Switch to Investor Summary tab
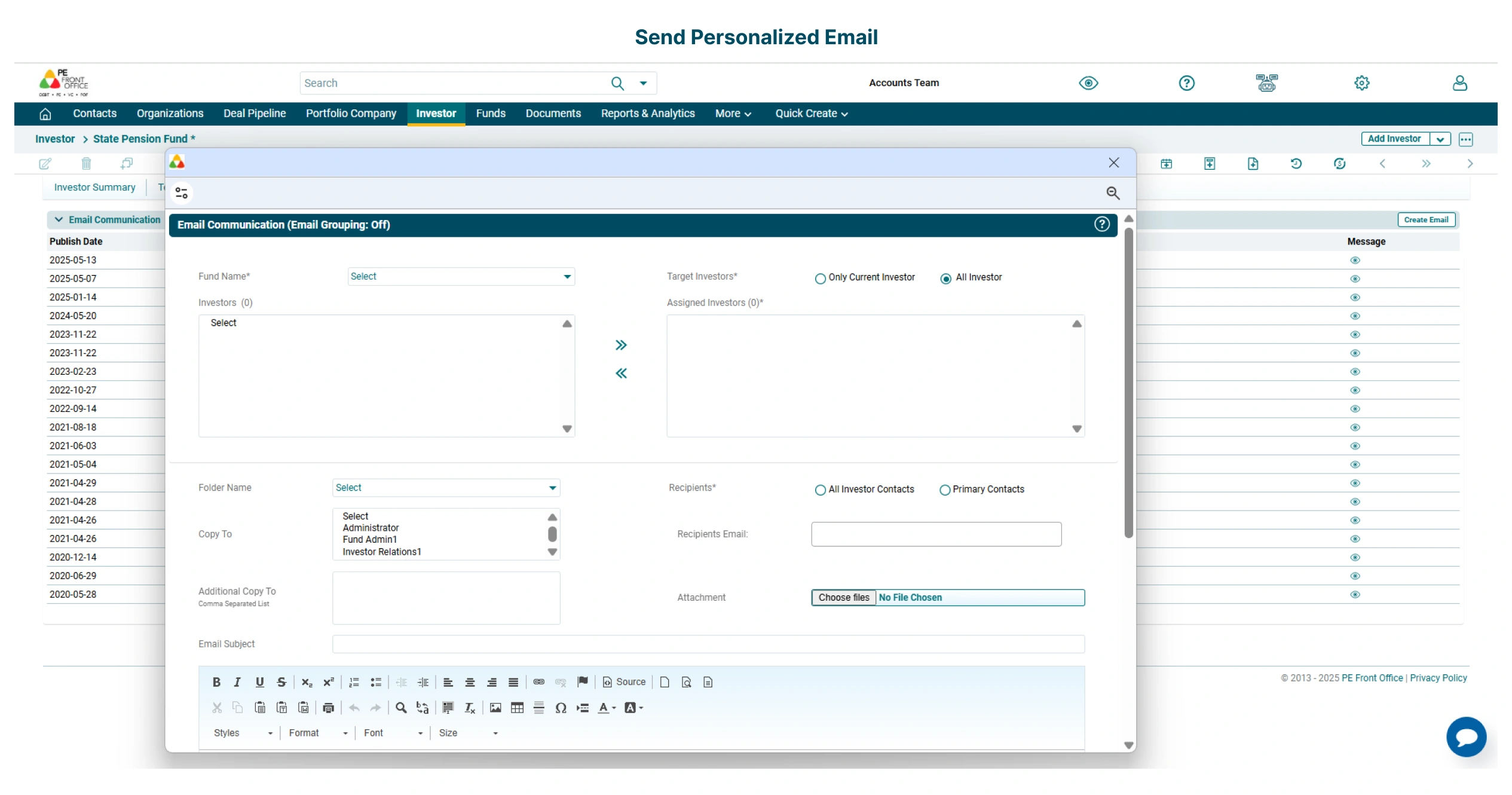The width and height of the screenshot is (1512, 795). [x=94, y=188]
